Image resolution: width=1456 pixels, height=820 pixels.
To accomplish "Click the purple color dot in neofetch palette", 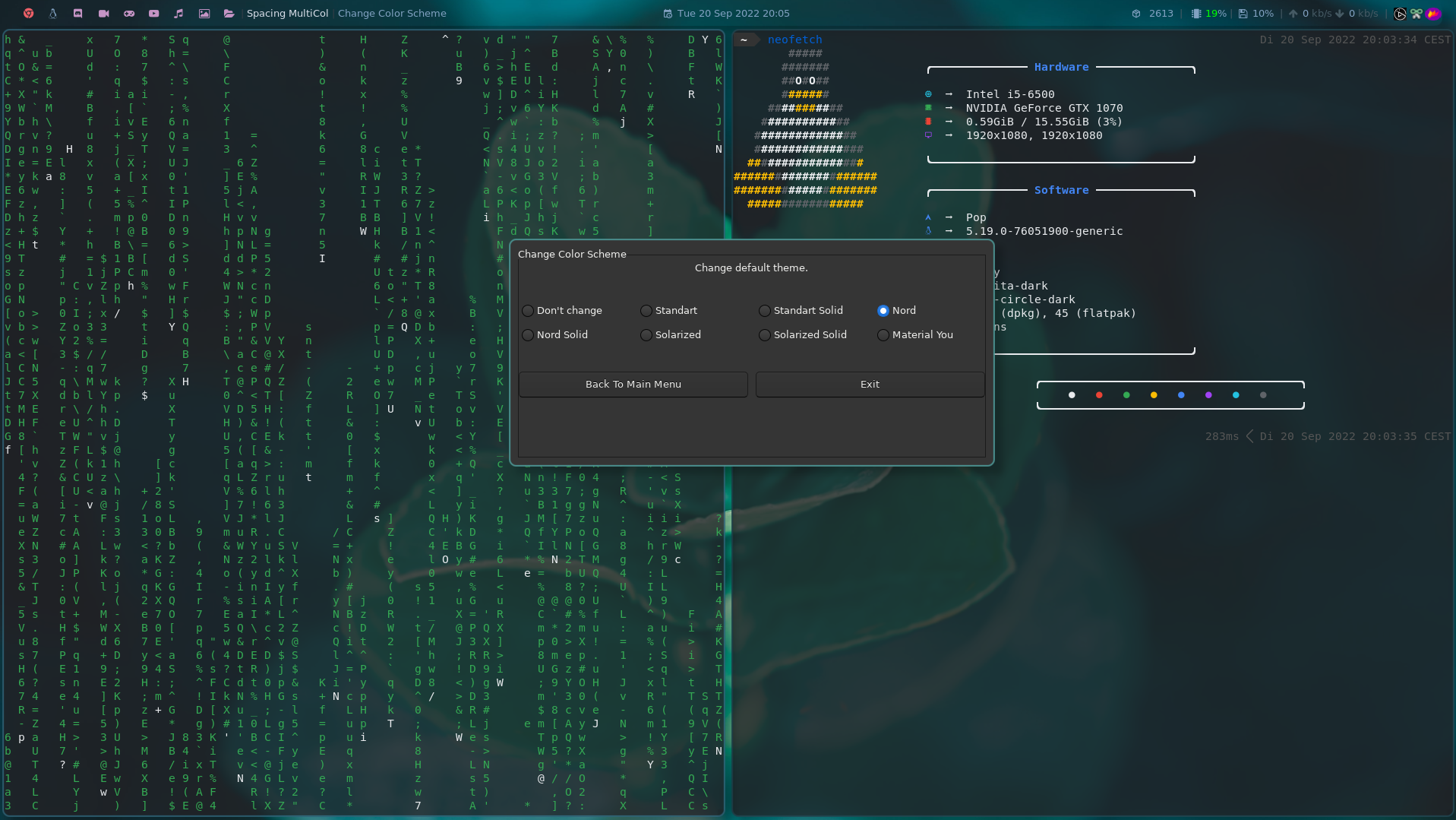I will point(1208,395).
